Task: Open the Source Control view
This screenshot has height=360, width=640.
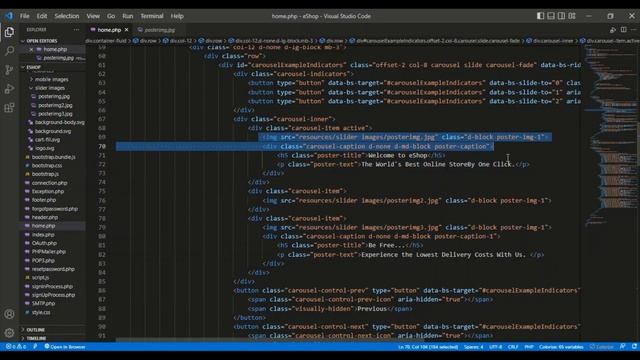Action: 9,69
